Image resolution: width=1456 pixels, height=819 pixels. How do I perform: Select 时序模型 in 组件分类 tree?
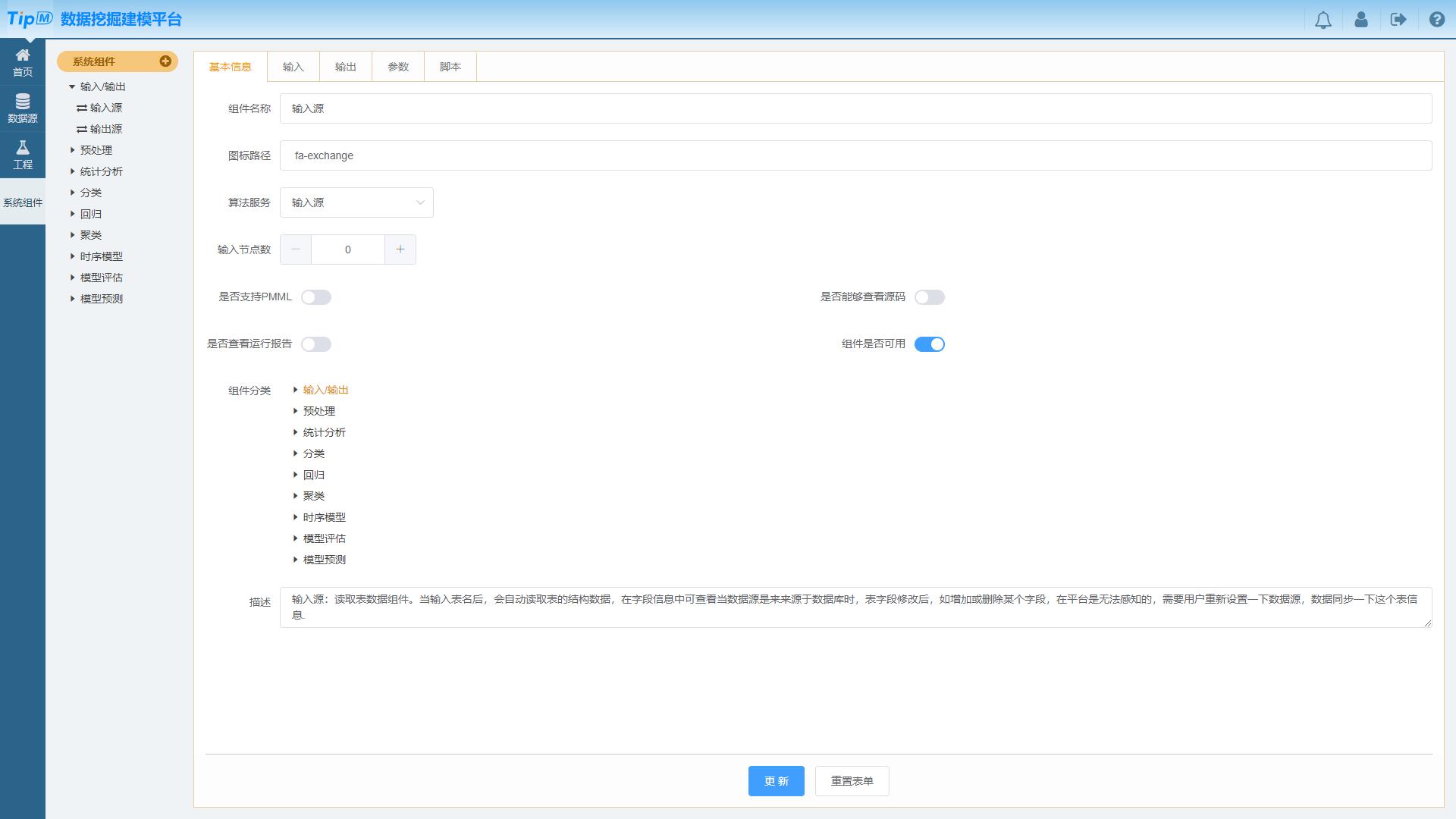pyautogui.click(x=325, y=517)
